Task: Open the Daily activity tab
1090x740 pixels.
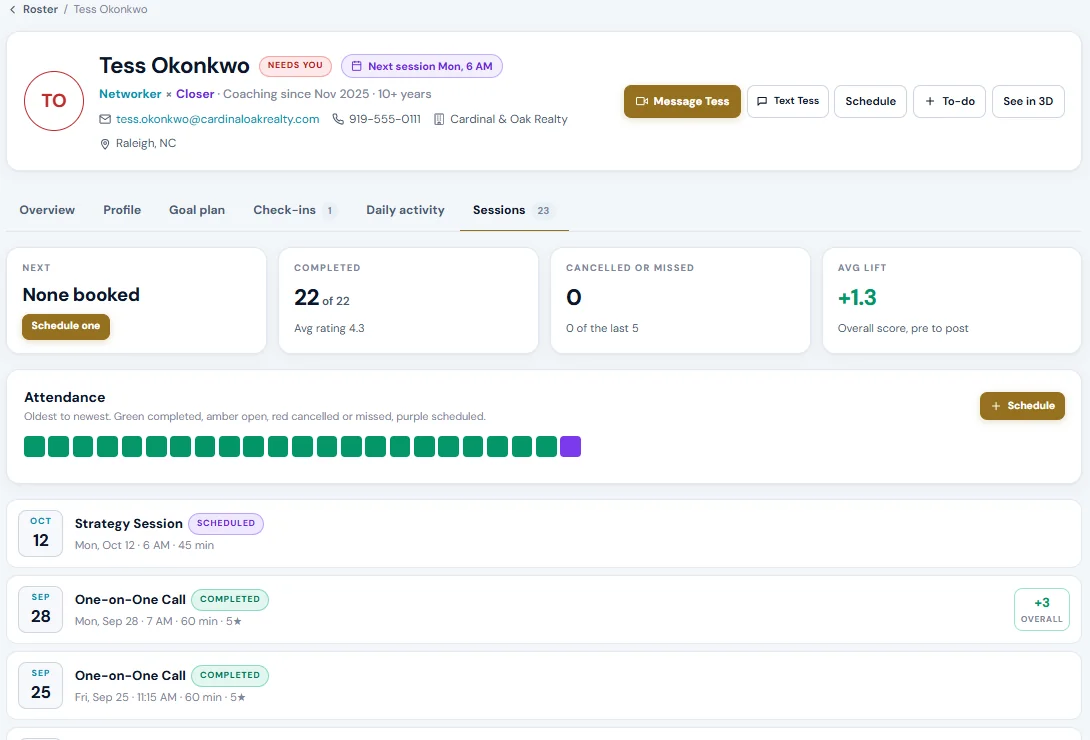Action: [x=405, y=210]
